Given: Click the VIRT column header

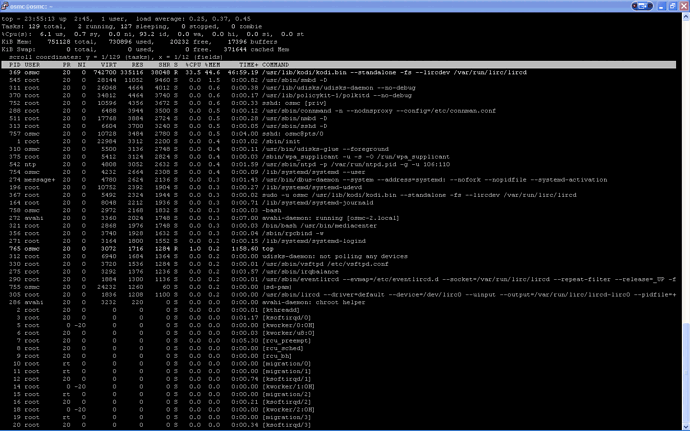Looking at the screenshot, I should 108,65.
